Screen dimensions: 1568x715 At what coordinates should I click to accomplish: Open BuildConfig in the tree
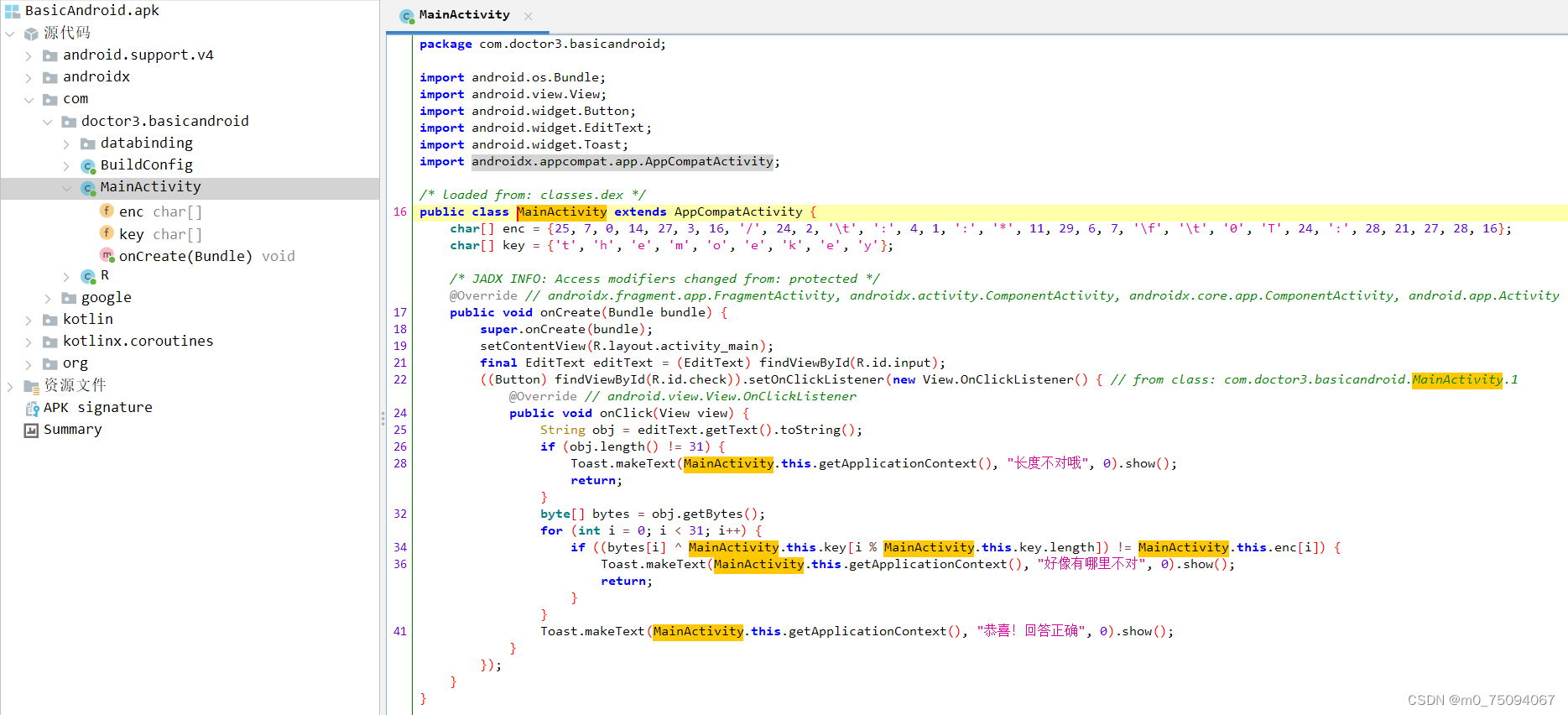coord(147,165)
